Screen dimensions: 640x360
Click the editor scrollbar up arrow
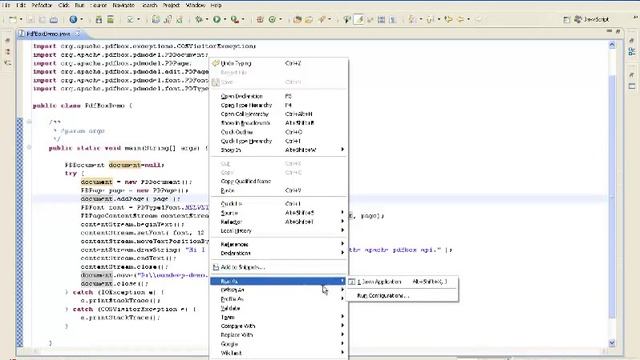[x=612, y=45]
